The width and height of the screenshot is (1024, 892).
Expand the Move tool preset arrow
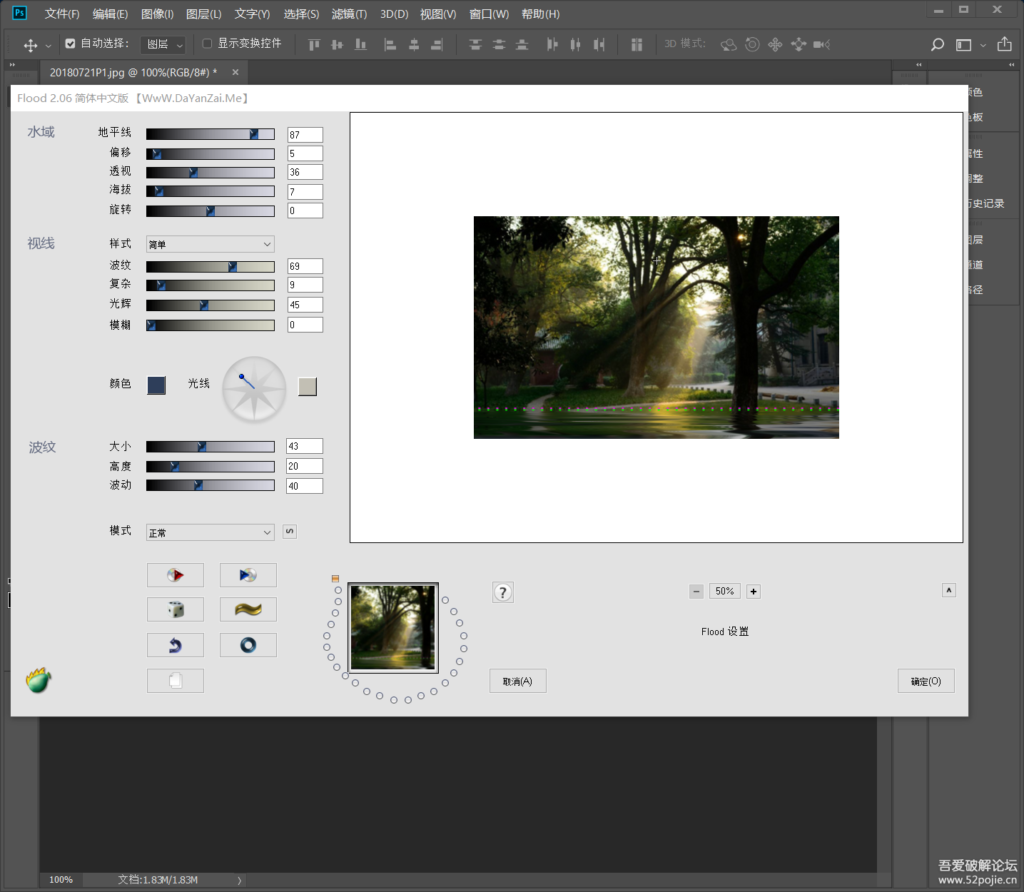48,46
